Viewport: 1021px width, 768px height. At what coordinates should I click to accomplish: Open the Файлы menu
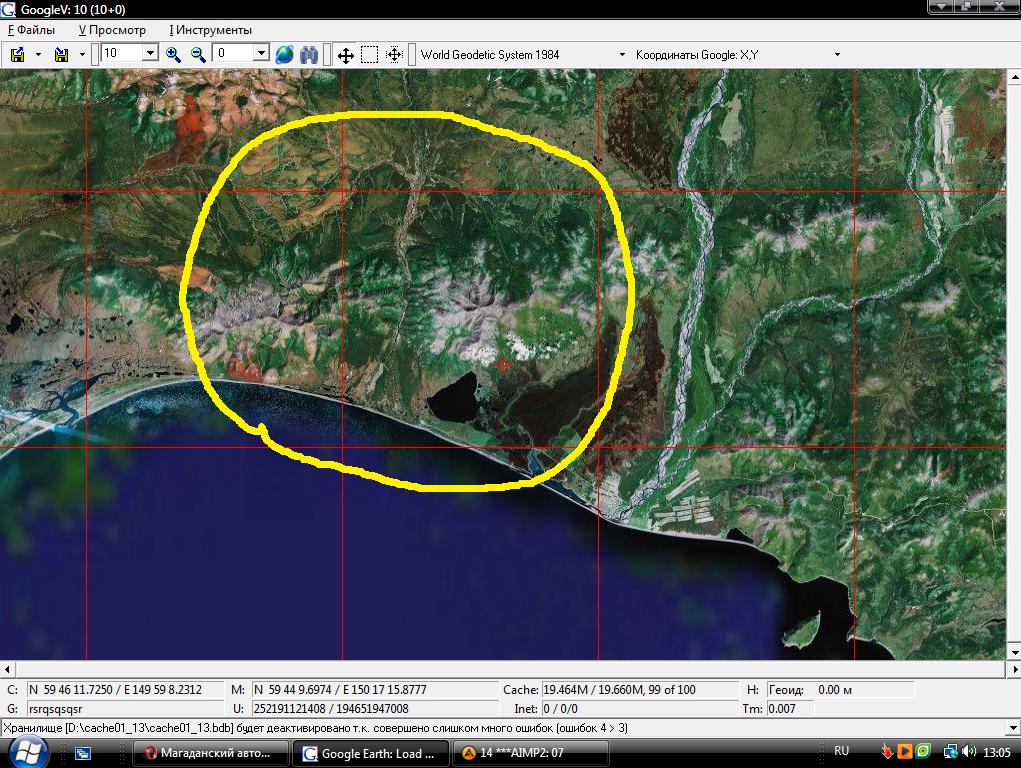point(32,30)
